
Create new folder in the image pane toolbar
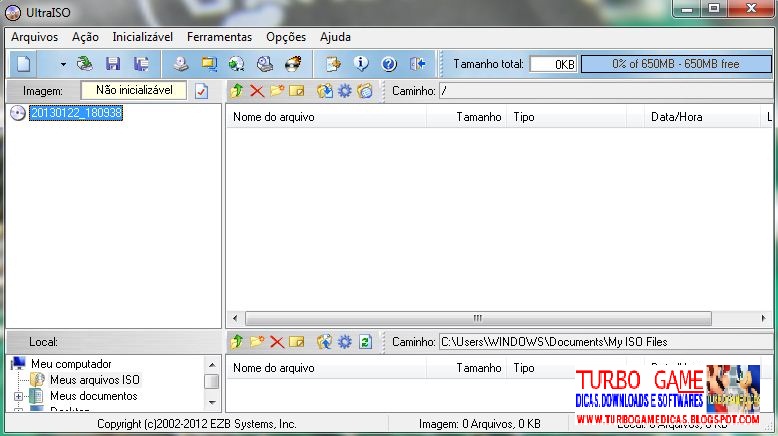pos(277,91)
